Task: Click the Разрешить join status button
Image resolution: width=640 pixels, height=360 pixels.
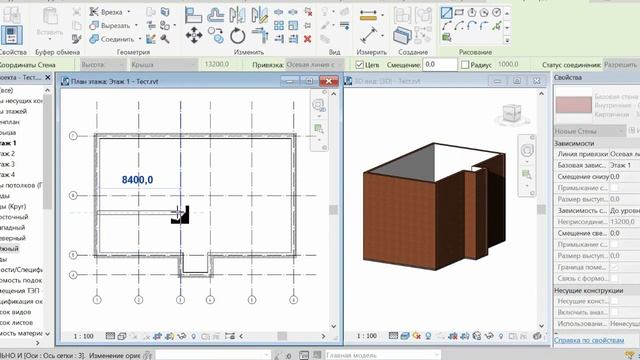Action: tap(621, 64)
